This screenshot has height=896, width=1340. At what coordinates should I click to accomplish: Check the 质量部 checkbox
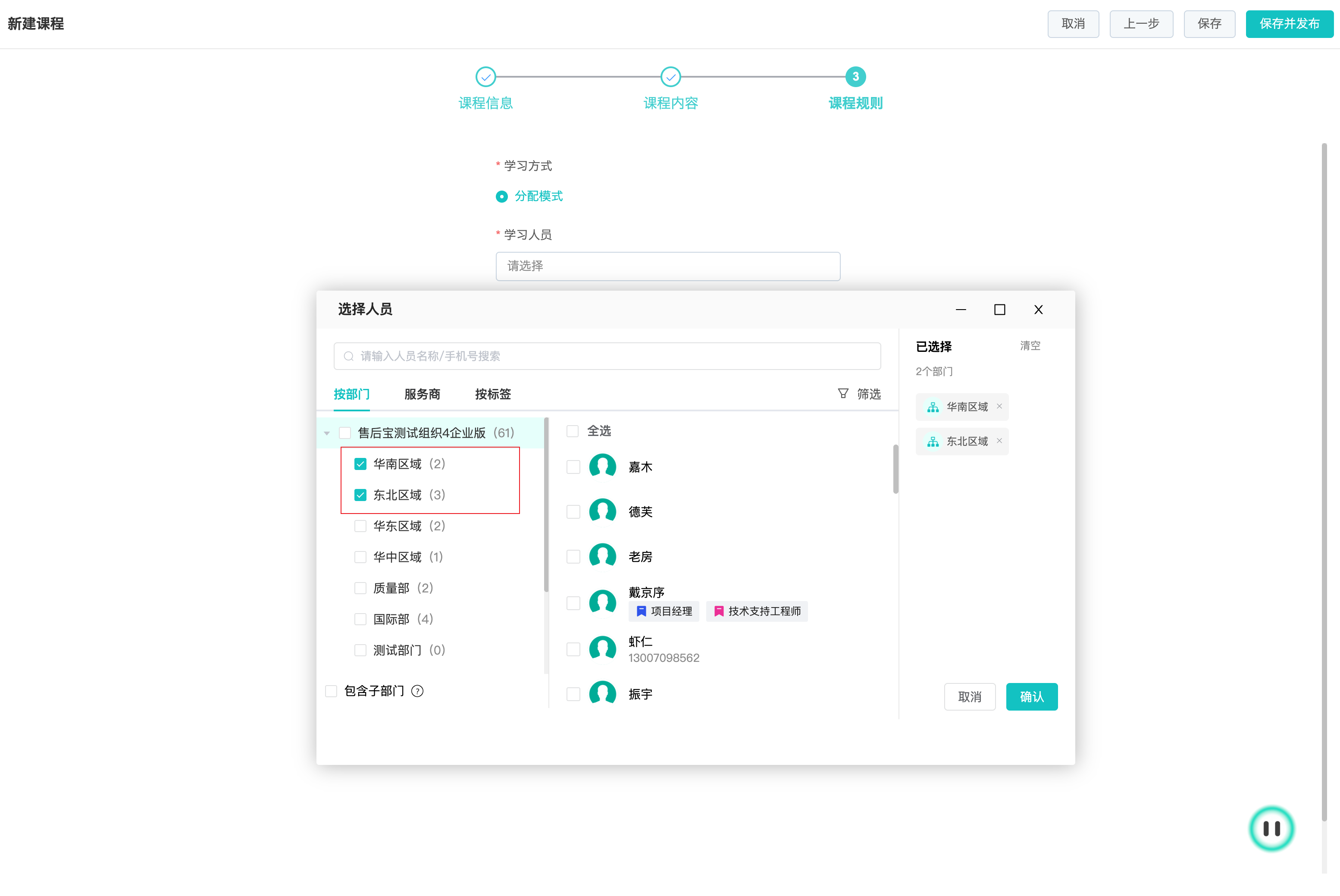coord(360,587)
